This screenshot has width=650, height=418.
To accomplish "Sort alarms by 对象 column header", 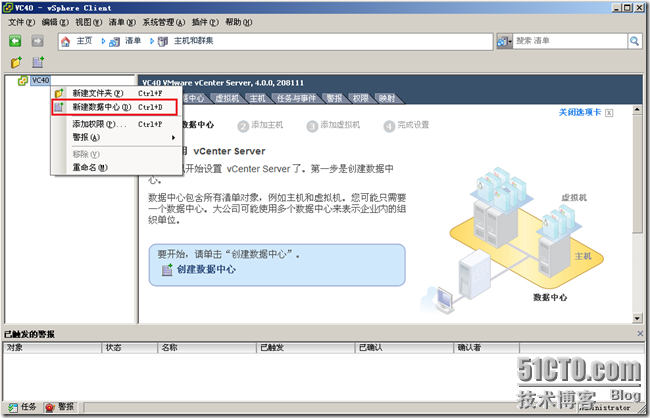I will coord(52,348).
